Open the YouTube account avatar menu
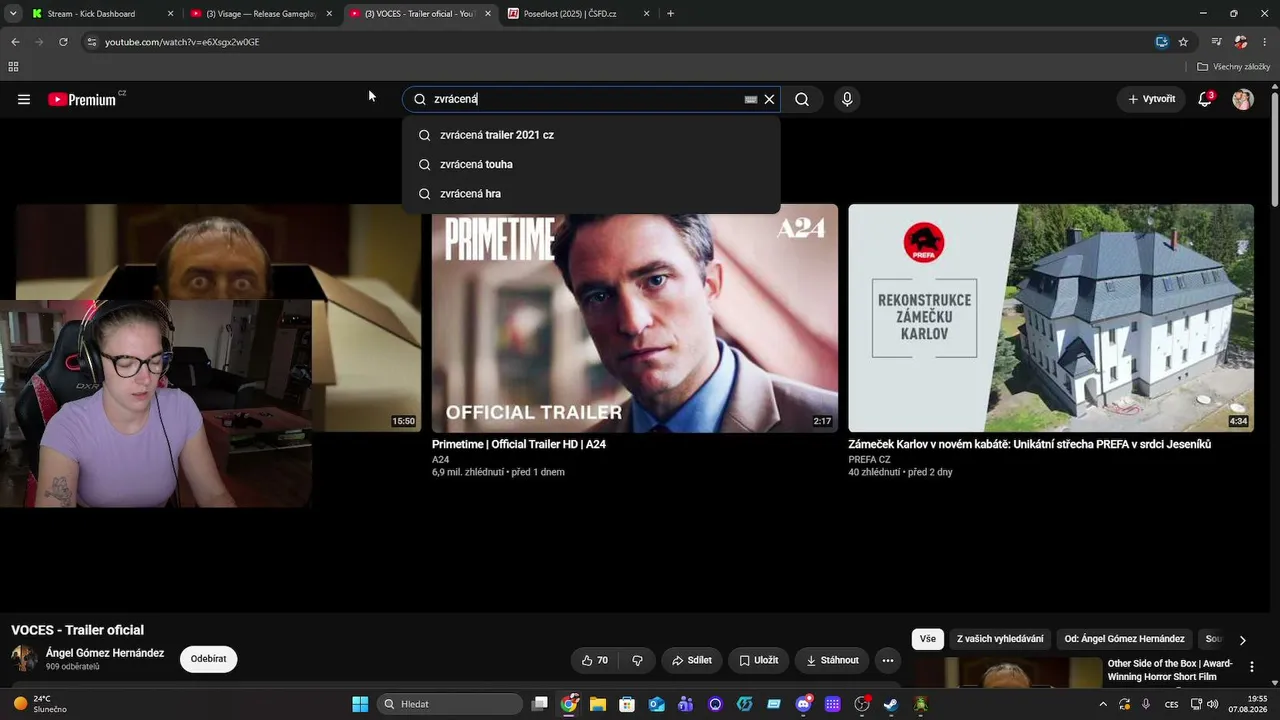 [x=1243, y=99]
